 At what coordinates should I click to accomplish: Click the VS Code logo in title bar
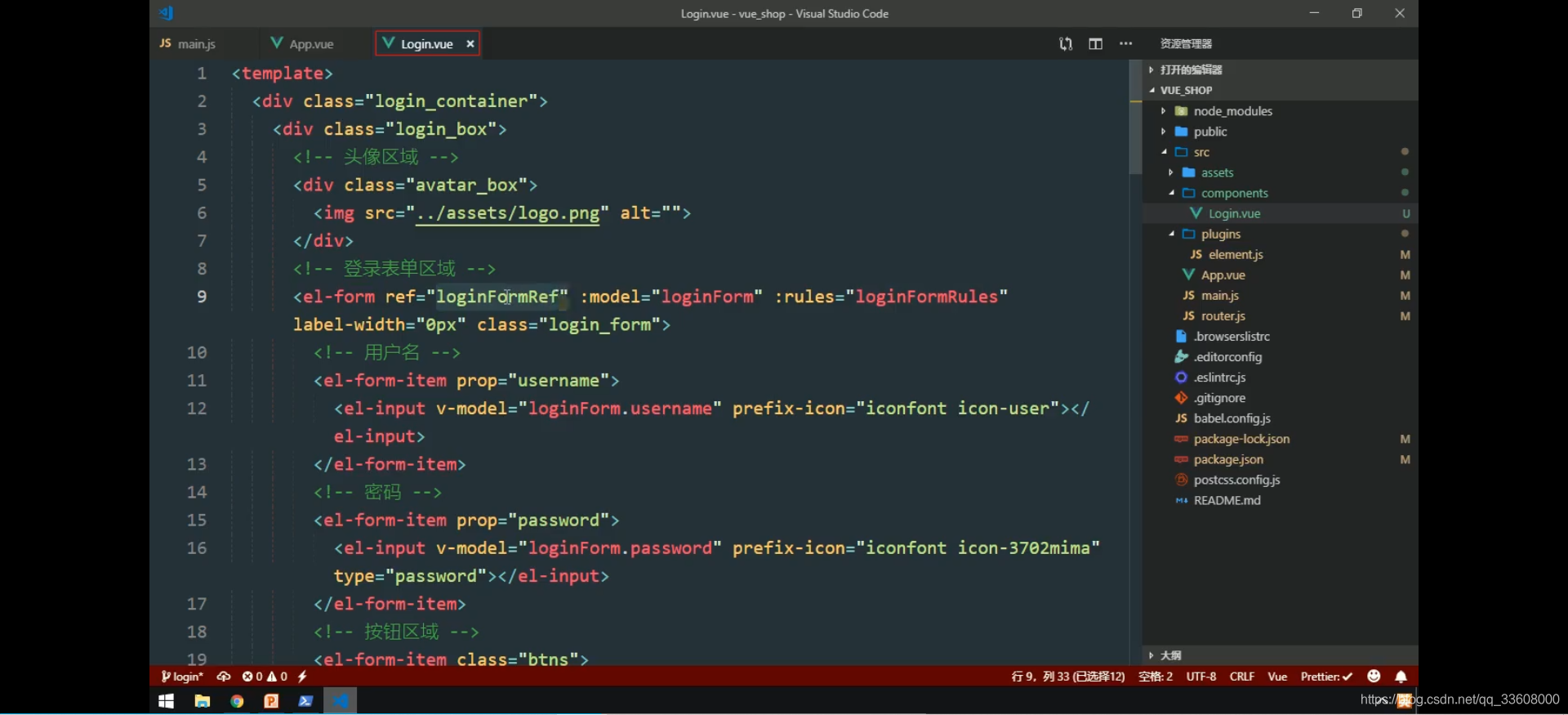167,13
